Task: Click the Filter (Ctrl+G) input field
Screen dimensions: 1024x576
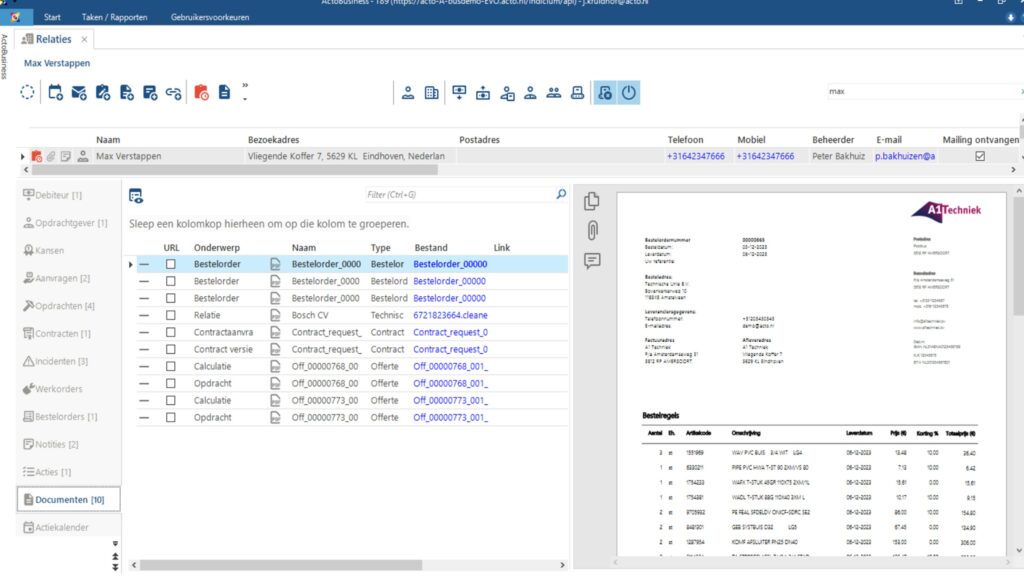Action: coord(459,195)
